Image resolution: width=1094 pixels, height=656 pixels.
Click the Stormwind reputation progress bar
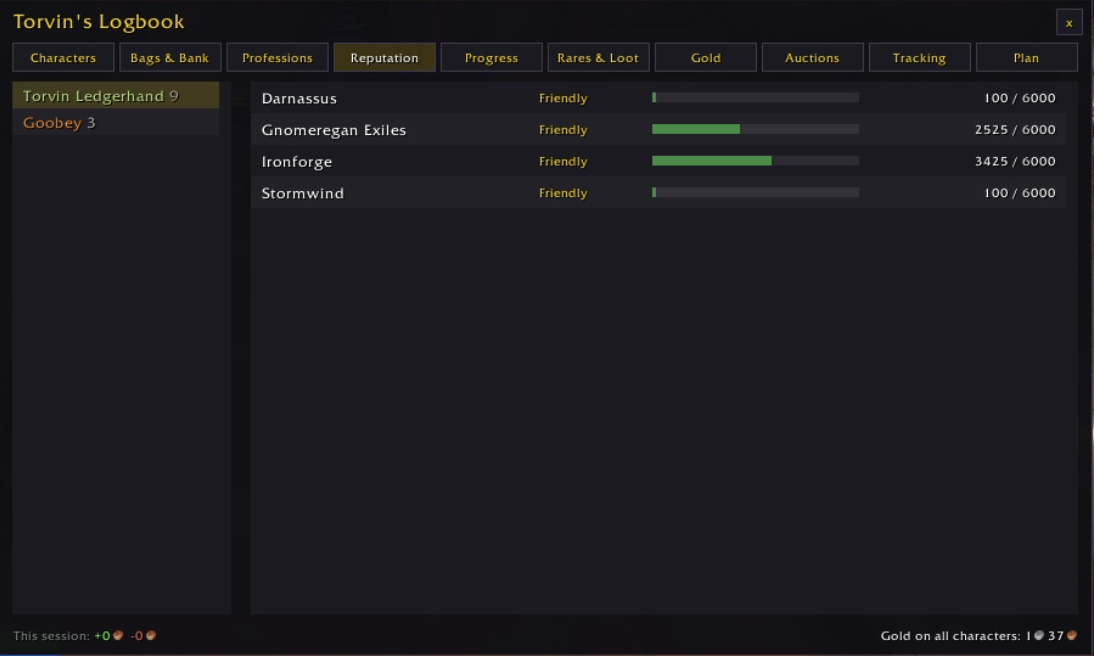tap(756, 193)
